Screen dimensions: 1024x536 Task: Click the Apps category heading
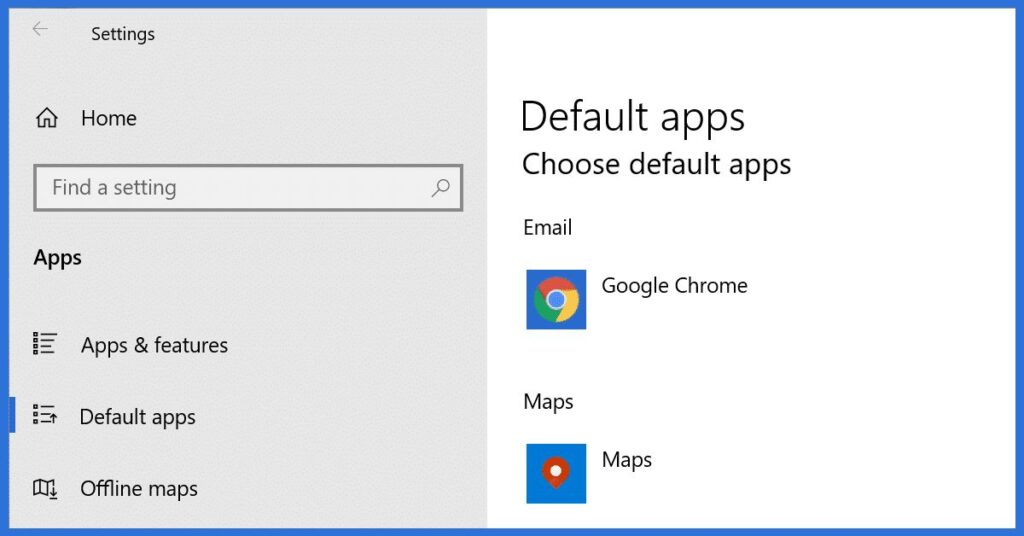point(57,258)
